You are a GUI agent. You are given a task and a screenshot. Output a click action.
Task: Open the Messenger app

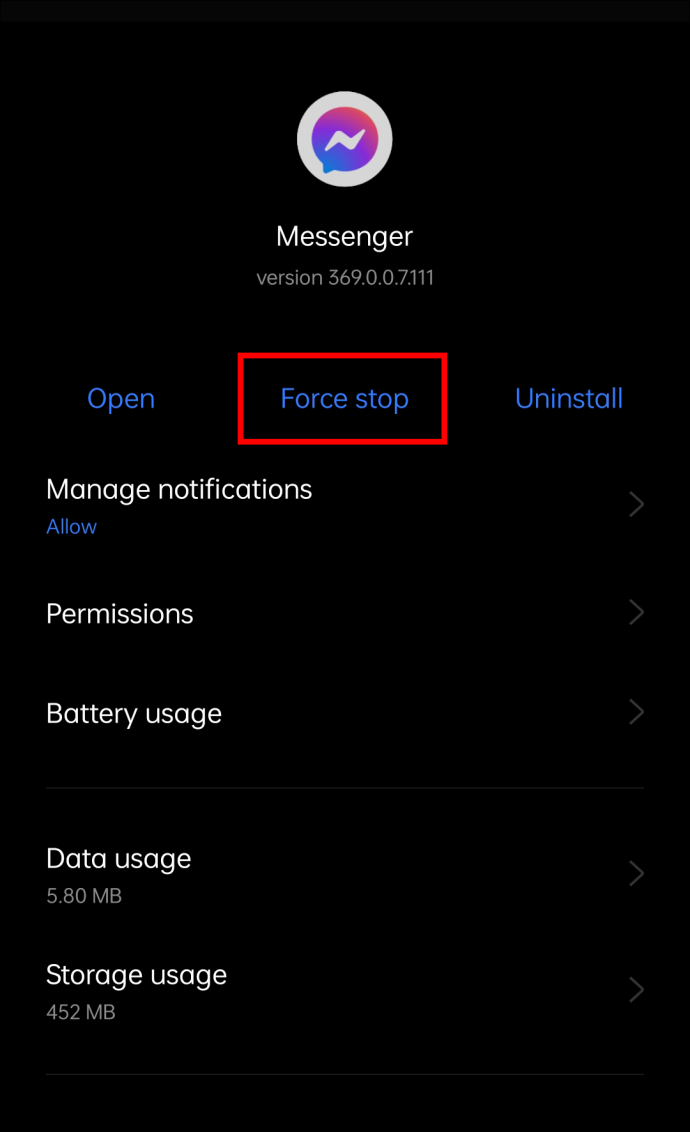[x=121, y=399]
